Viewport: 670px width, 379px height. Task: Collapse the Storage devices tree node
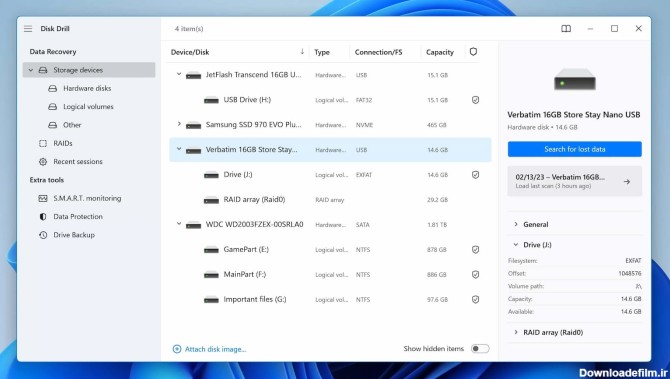[31, 70]
